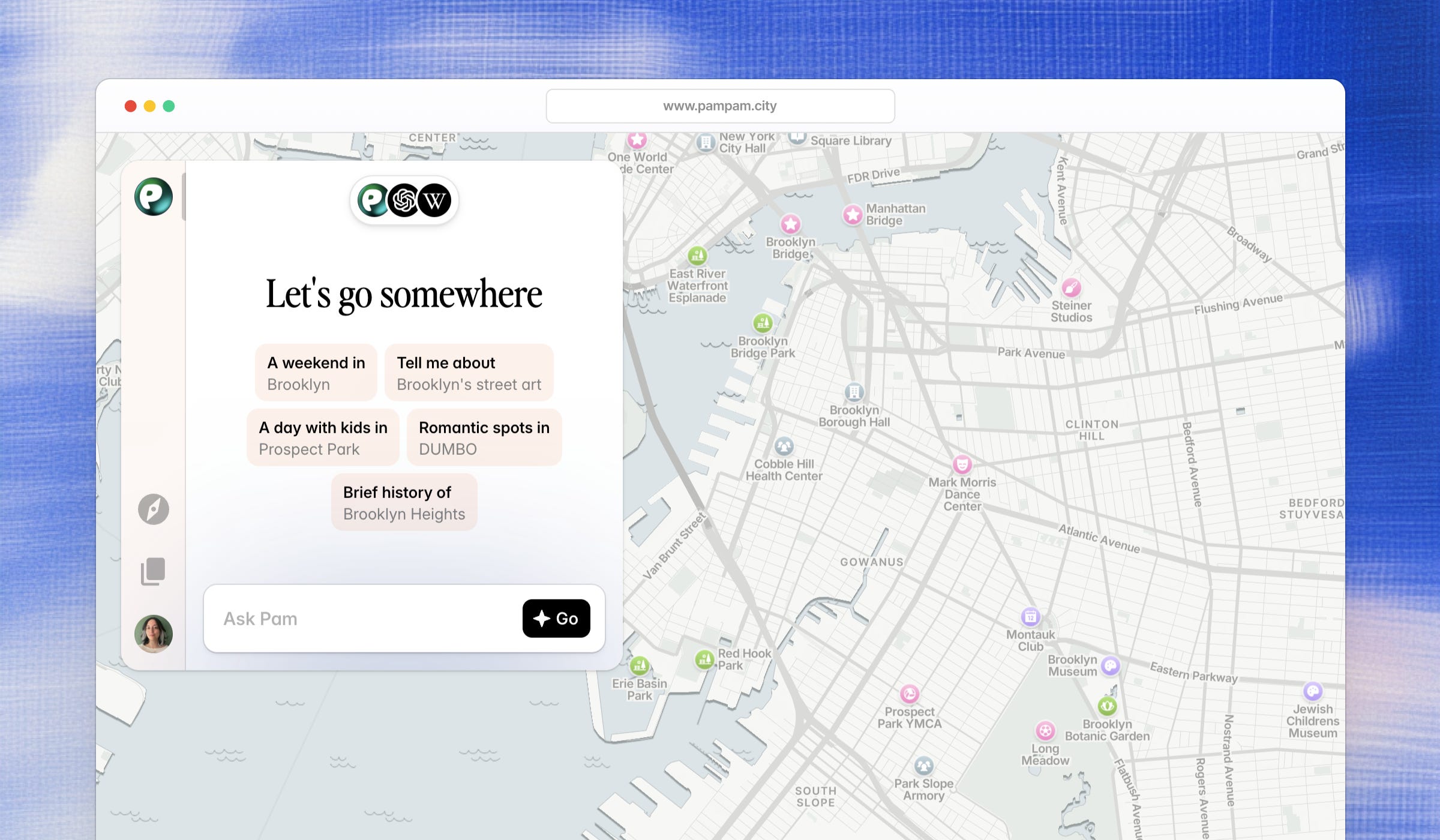The height and width of the screenshot is (840, 1440).
Task: Click the CLINTON HILL neighborhood label
Action: click(1092, 430)
